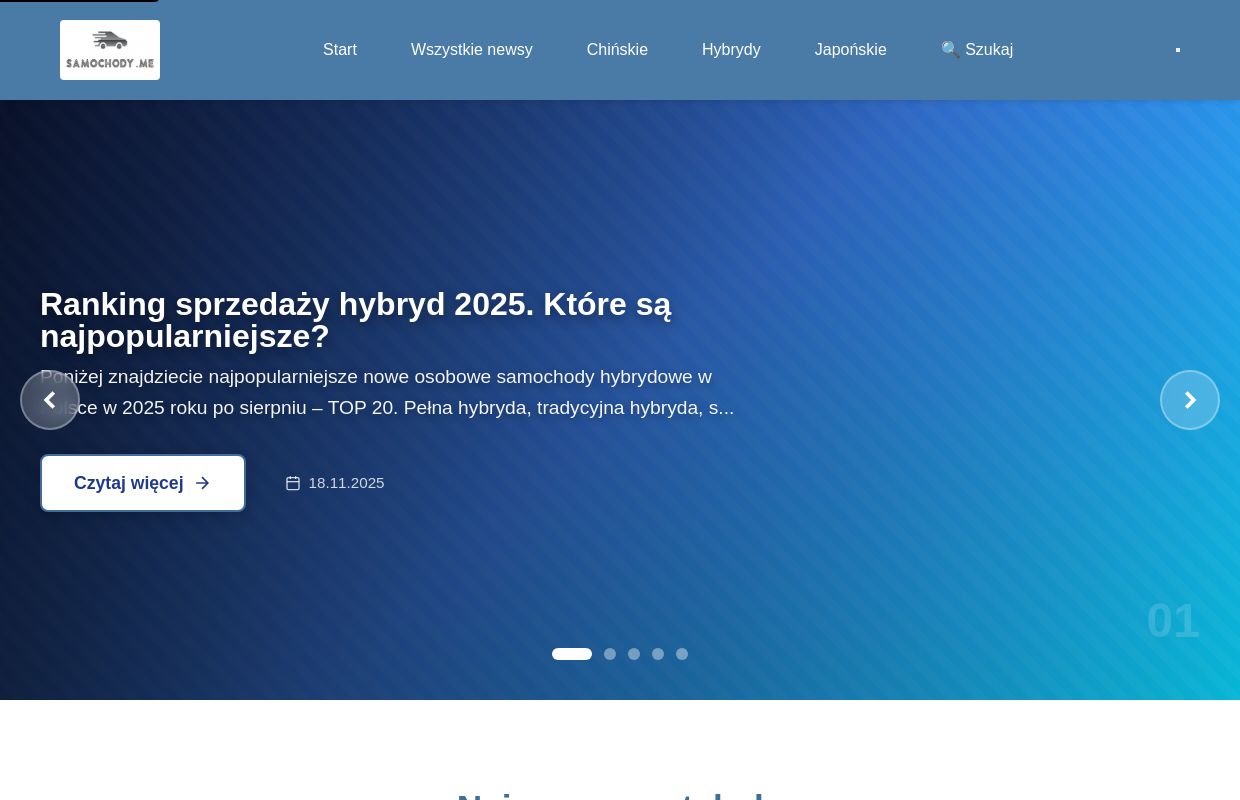Viewport: 1240px width, 800px height.
Task: Activate the last carousel slide indicator
Action: coord(682,654)
